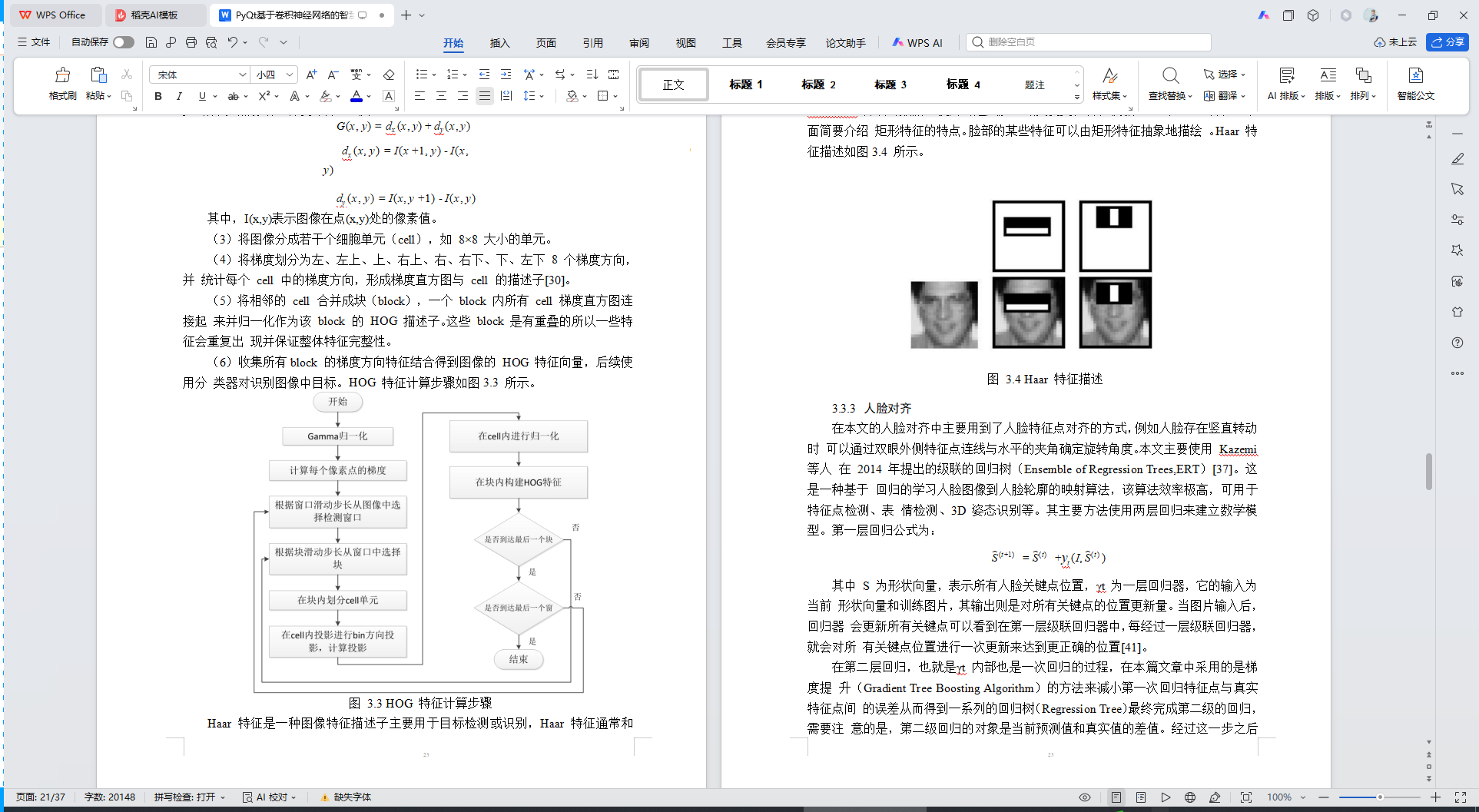Click the pen edit icon in right sidebar
1479x812 pixels.
click(1457, 158)
